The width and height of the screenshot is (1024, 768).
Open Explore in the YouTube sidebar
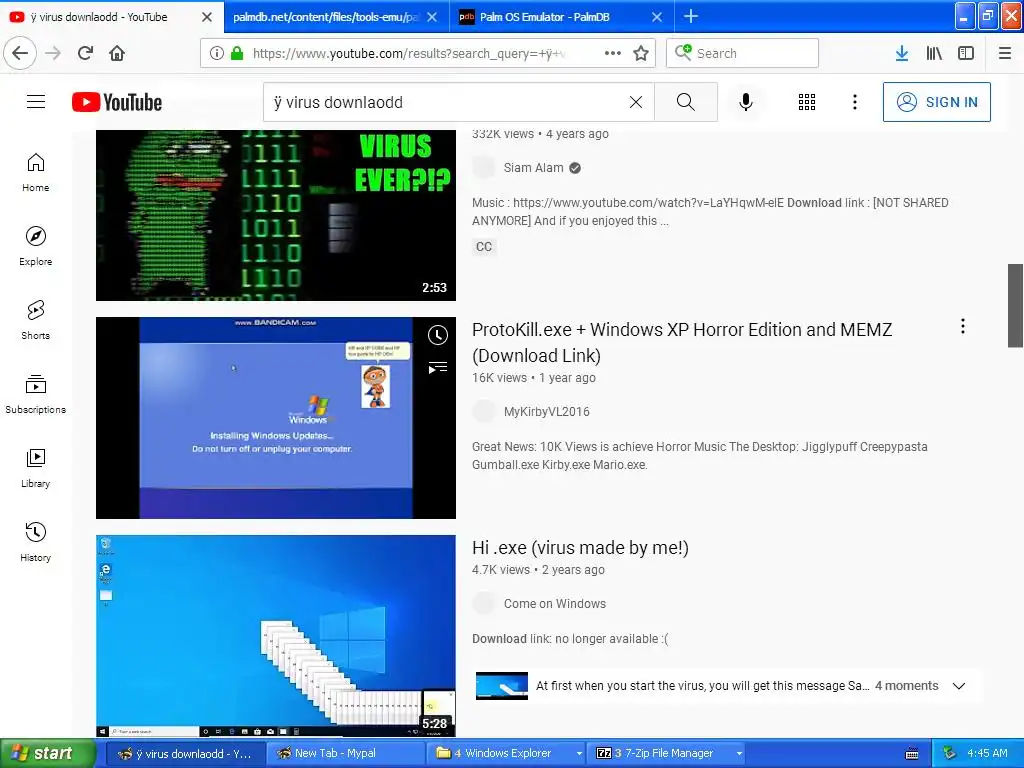point(35,246)
